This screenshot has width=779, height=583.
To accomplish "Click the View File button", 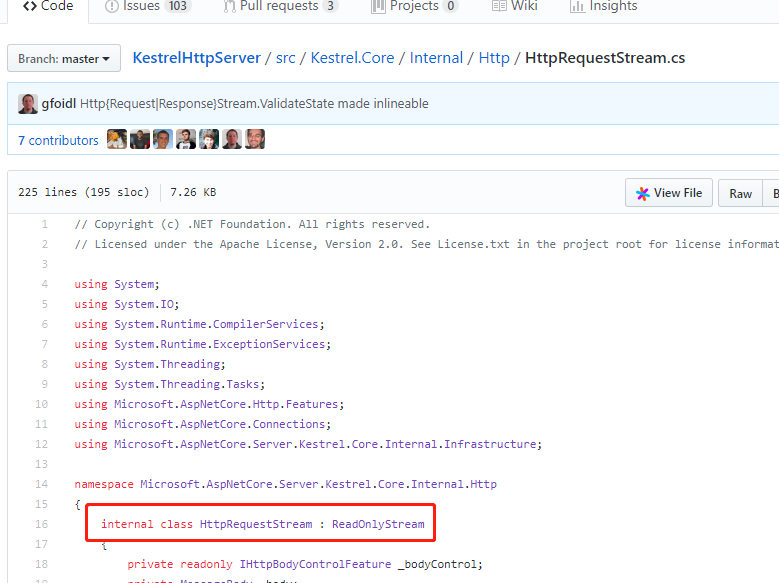I will [669, 193].
